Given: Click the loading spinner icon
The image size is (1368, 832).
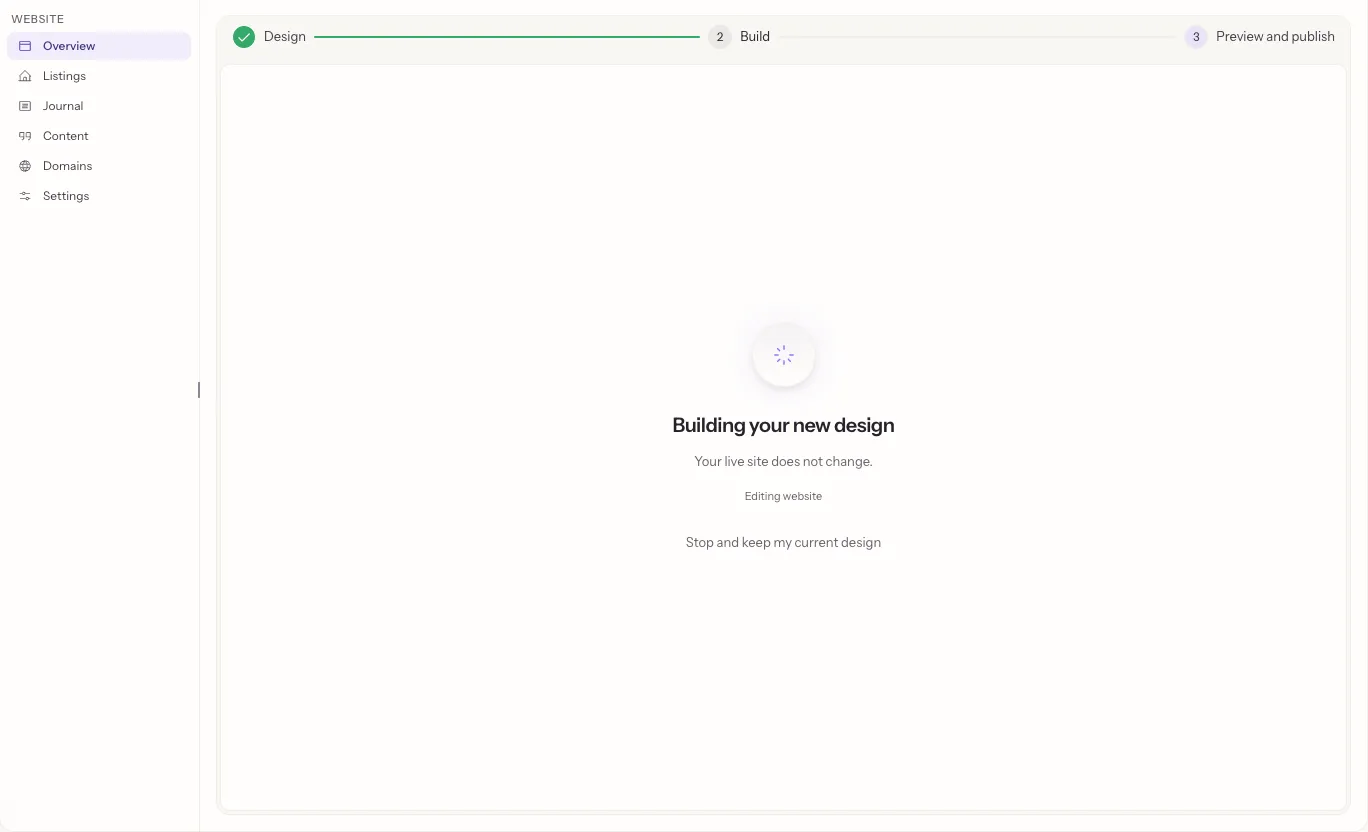Looking at the screenshot, I should (784, 355).
